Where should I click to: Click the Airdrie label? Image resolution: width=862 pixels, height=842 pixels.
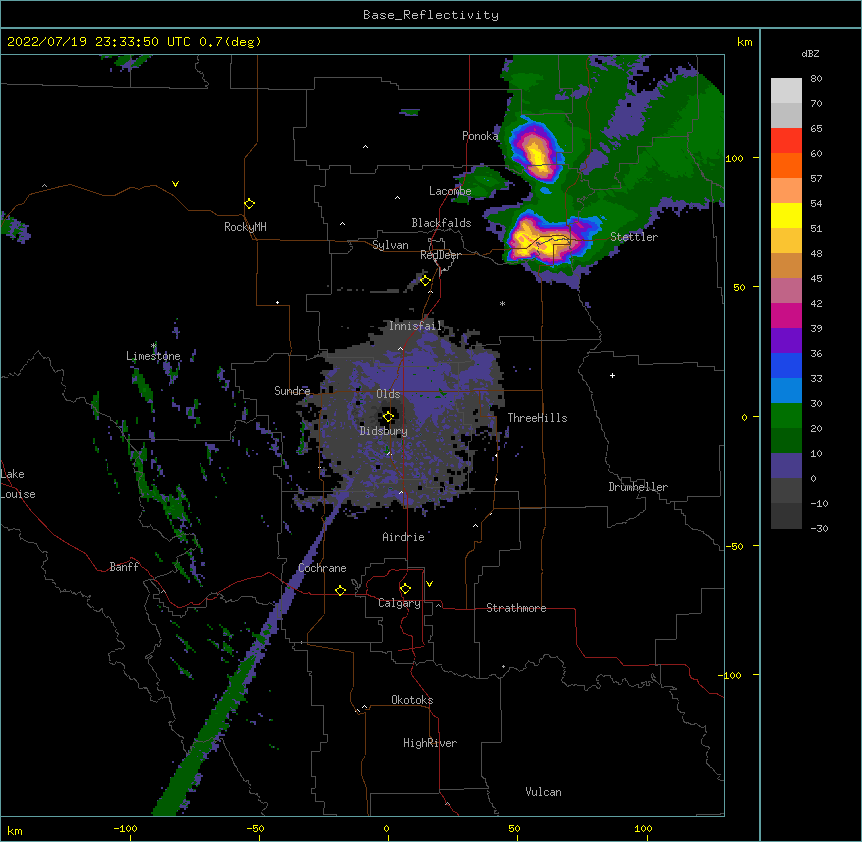[x=404, y=537]
